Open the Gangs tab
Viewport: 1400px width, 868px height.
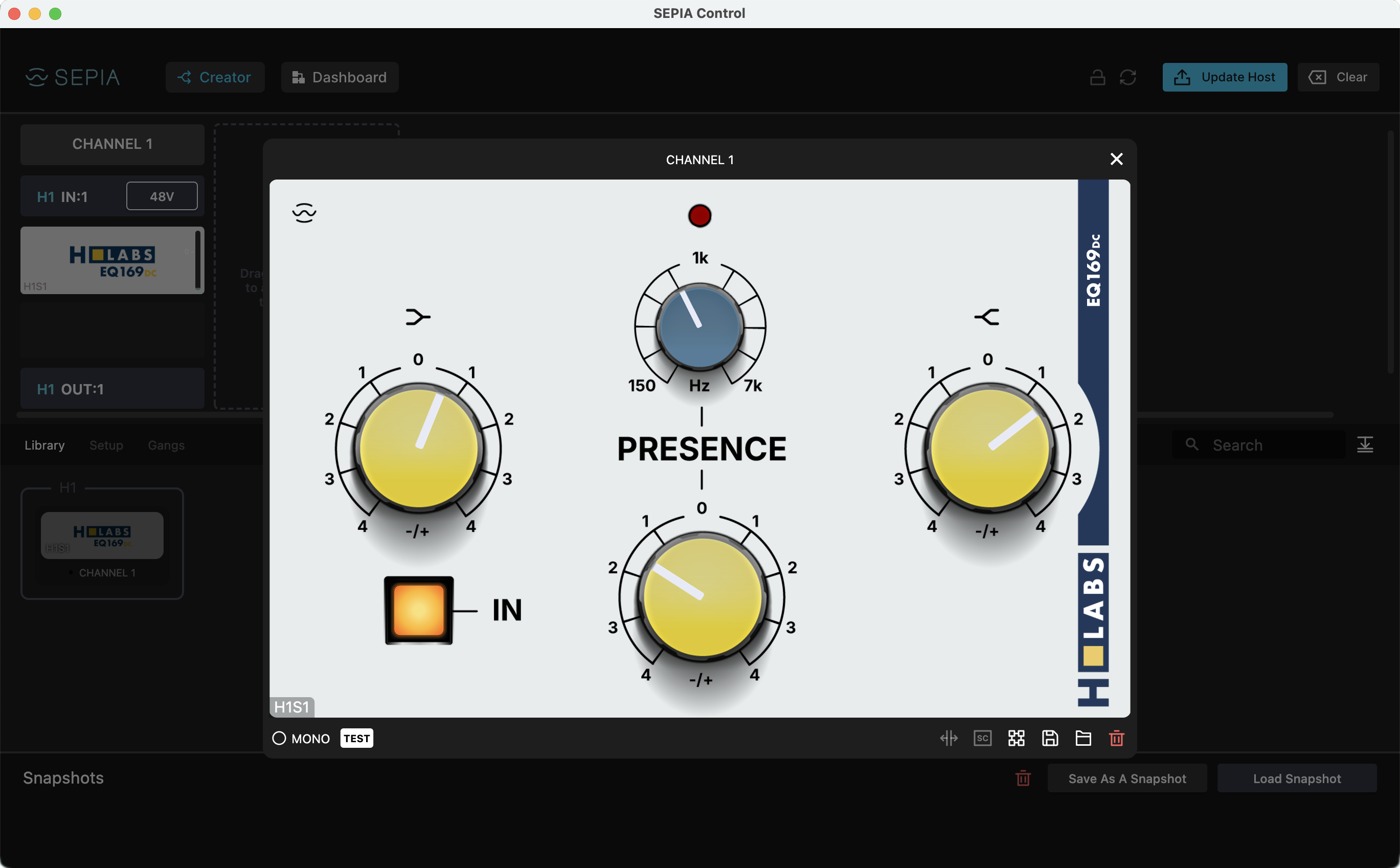point(166,446)
